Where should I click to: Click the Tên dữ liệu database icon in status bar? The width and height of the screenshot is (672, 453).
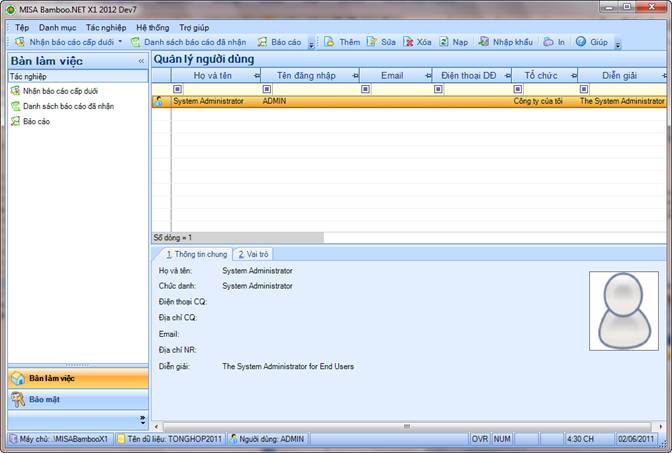click(121, 439)
